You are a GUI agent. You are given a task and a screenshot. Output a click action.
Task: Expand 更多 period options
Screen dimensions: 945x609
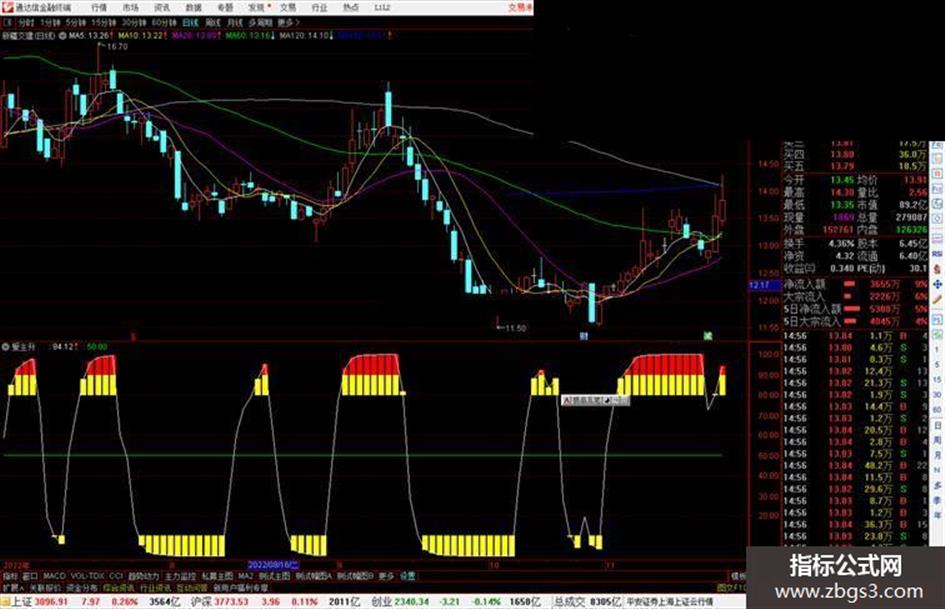(288, 22)
